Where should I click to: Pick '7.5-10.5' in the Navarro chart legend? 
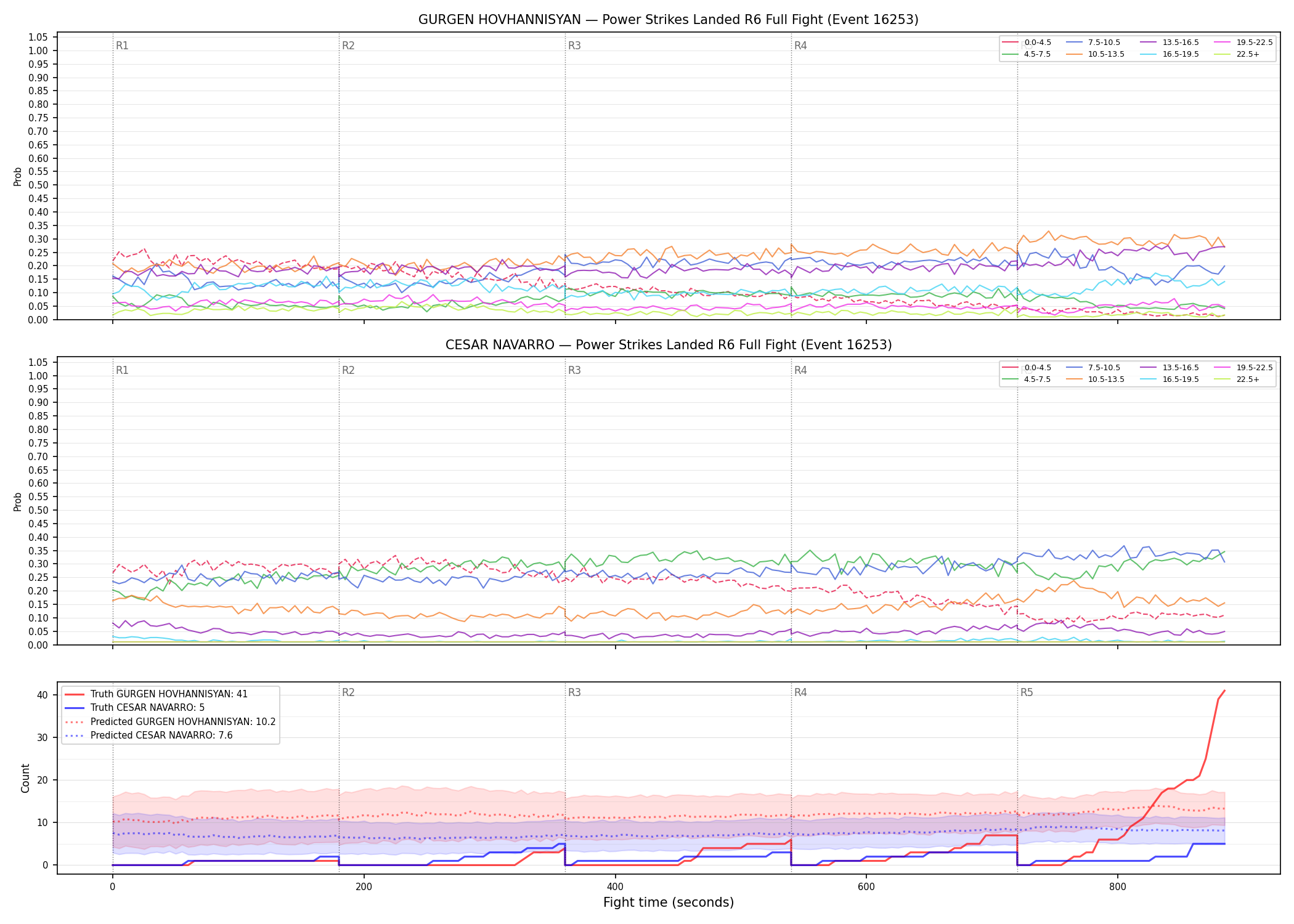point(1094,368)
